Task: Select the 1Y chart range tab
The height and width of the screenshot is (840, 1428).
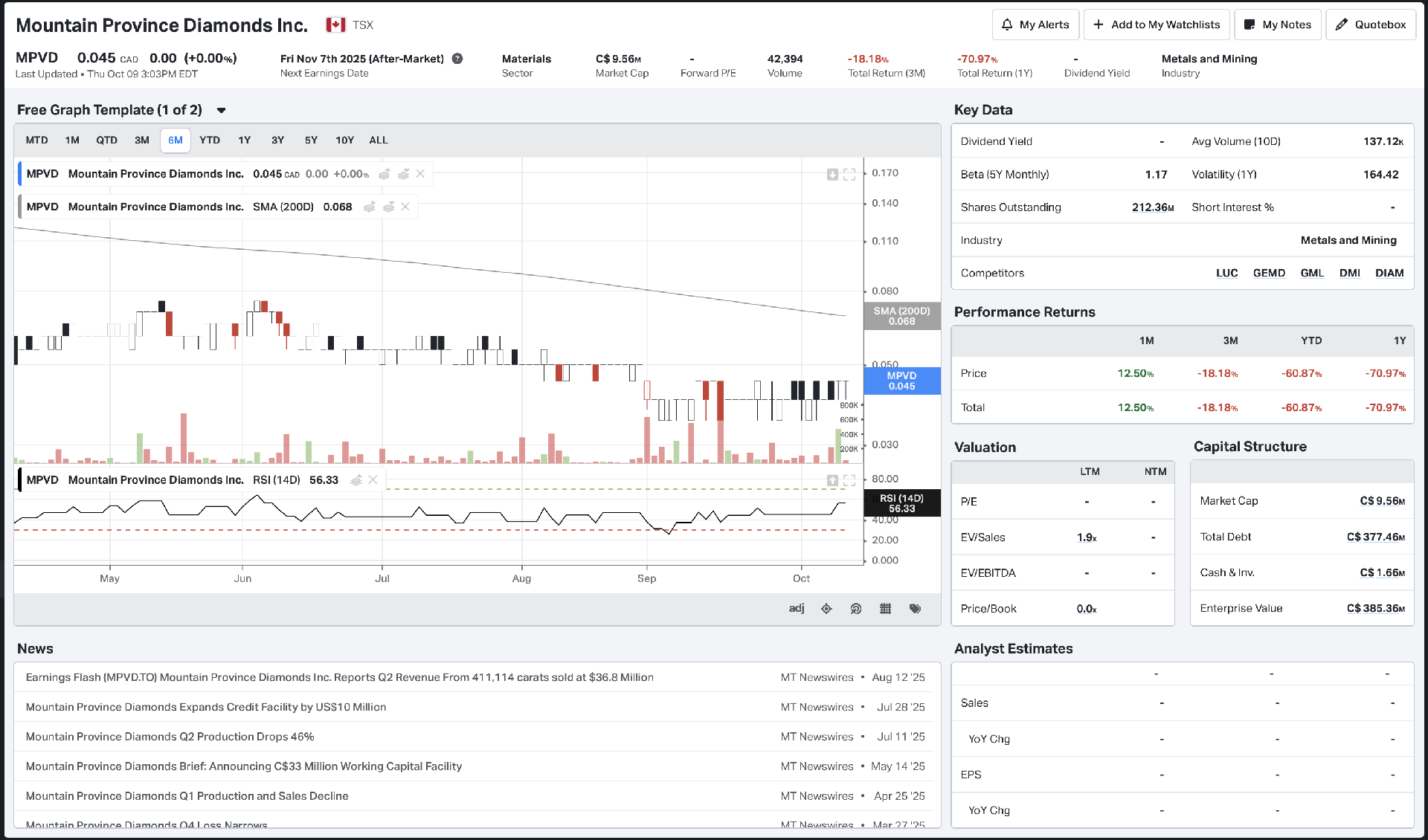Action: (245, 140)
